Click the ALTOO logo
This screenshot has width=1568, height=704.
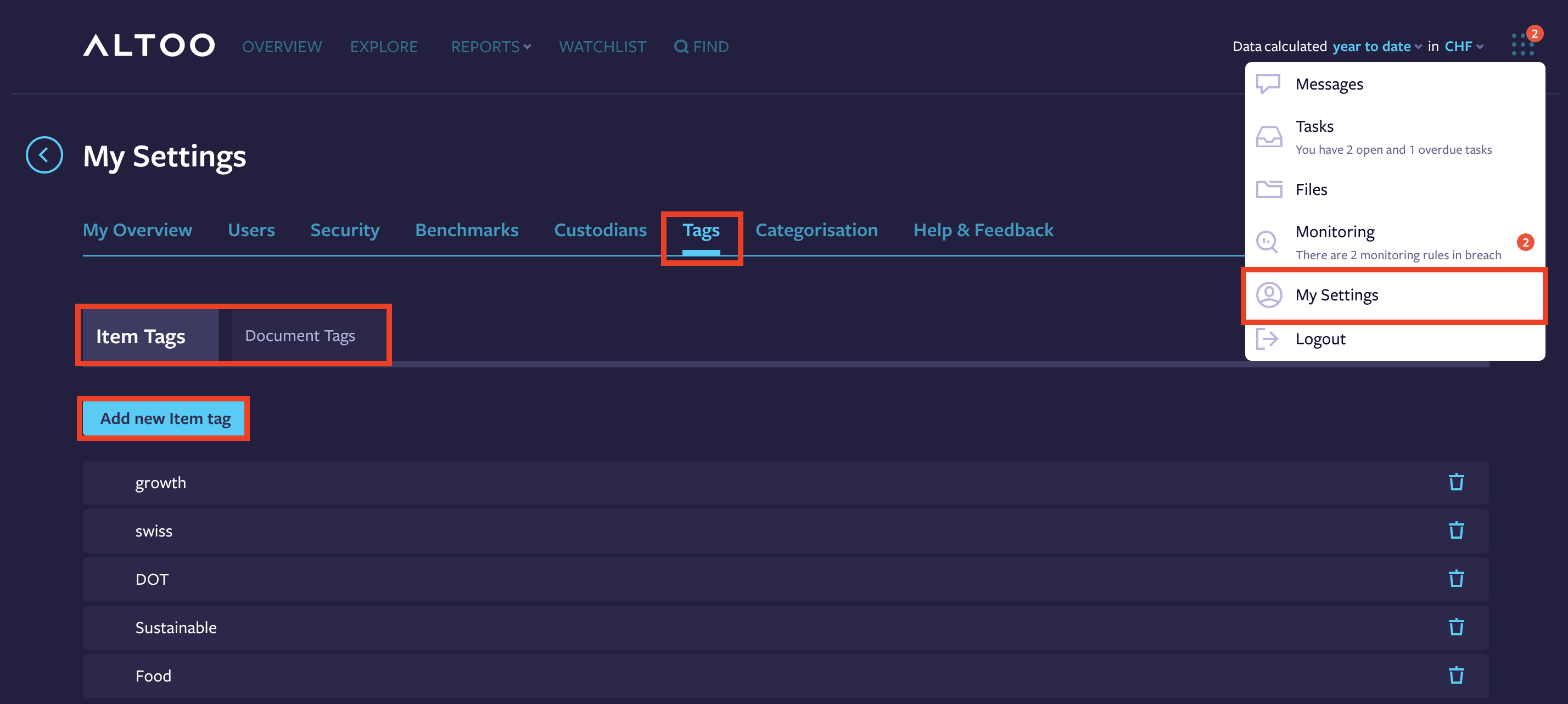(149, 45)
